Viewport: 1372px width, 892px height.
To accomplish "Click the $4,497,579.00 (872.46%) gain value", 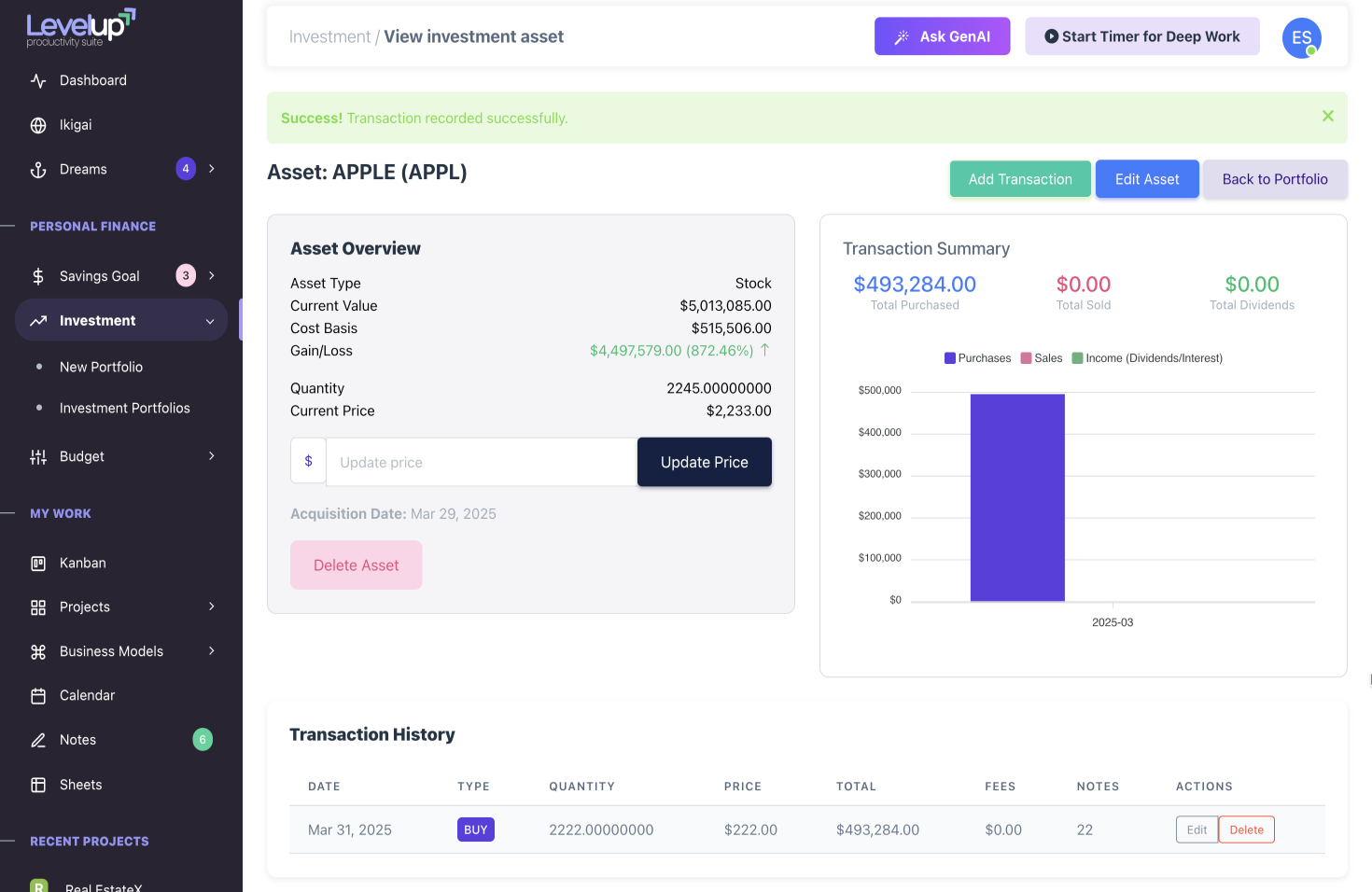I will point(672,351).
